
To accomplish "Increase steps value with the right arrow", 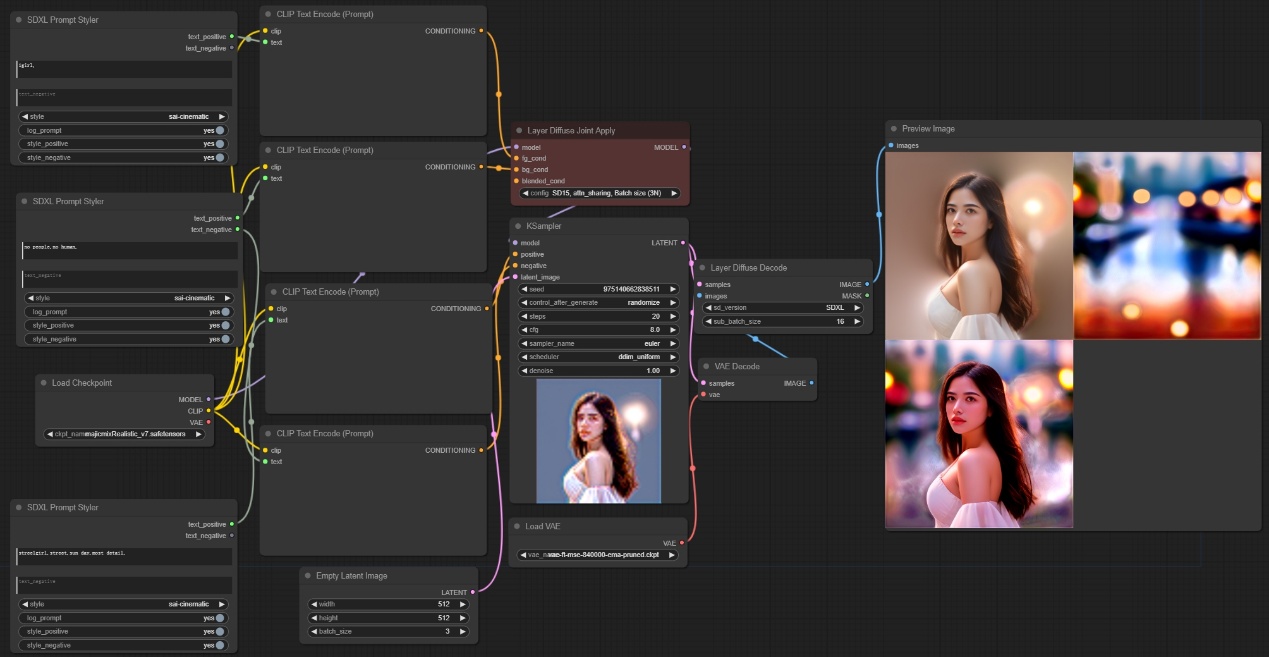I will pyautogui.click(x=673, y=316).
